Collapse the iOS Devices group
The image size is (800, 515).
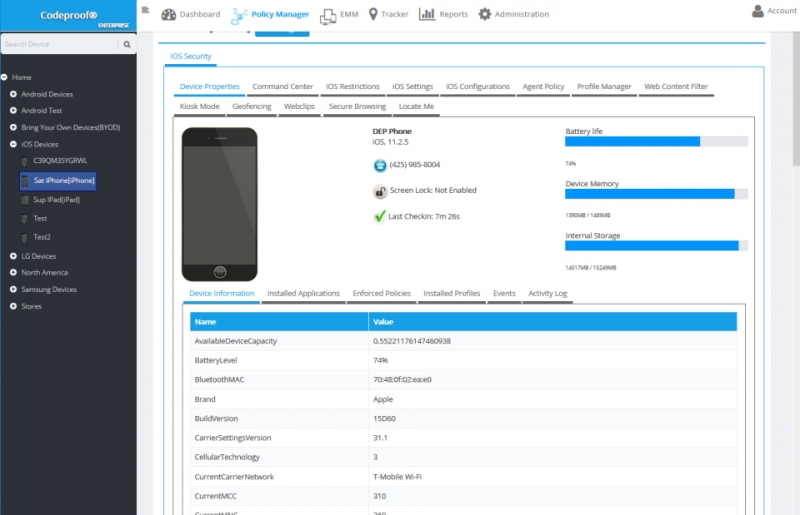[x=13, y=144]
